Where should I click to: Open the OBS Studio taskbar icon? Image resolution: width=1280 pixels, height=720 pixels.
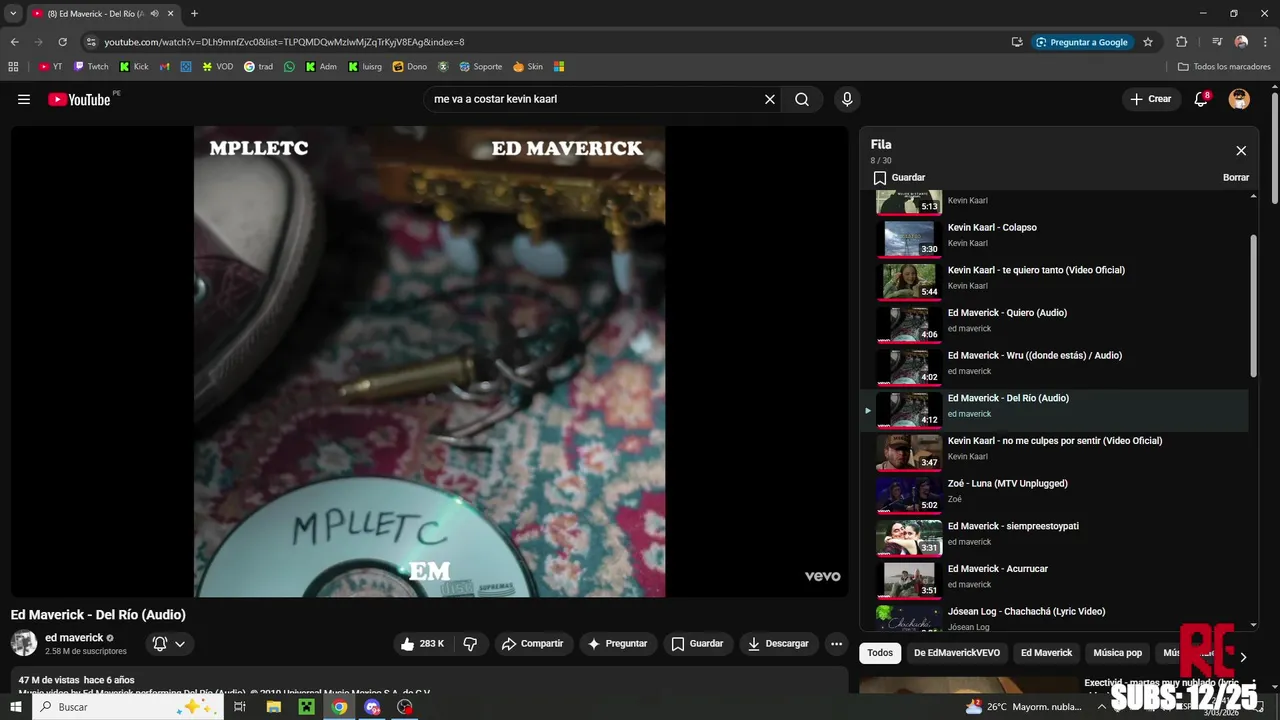click(405, 707)
